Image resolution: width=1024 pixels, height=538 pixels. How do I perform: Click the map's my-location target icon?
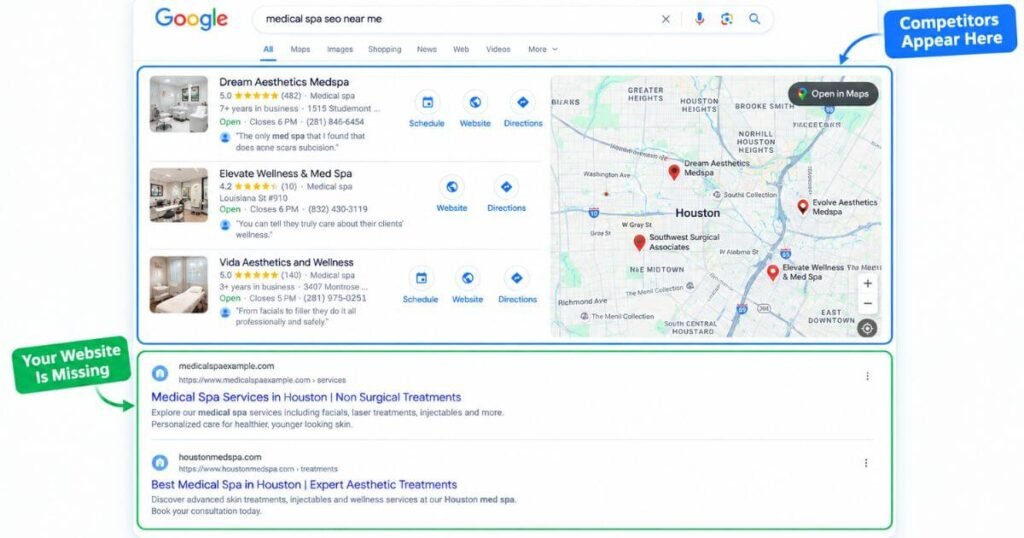point(867,328)
